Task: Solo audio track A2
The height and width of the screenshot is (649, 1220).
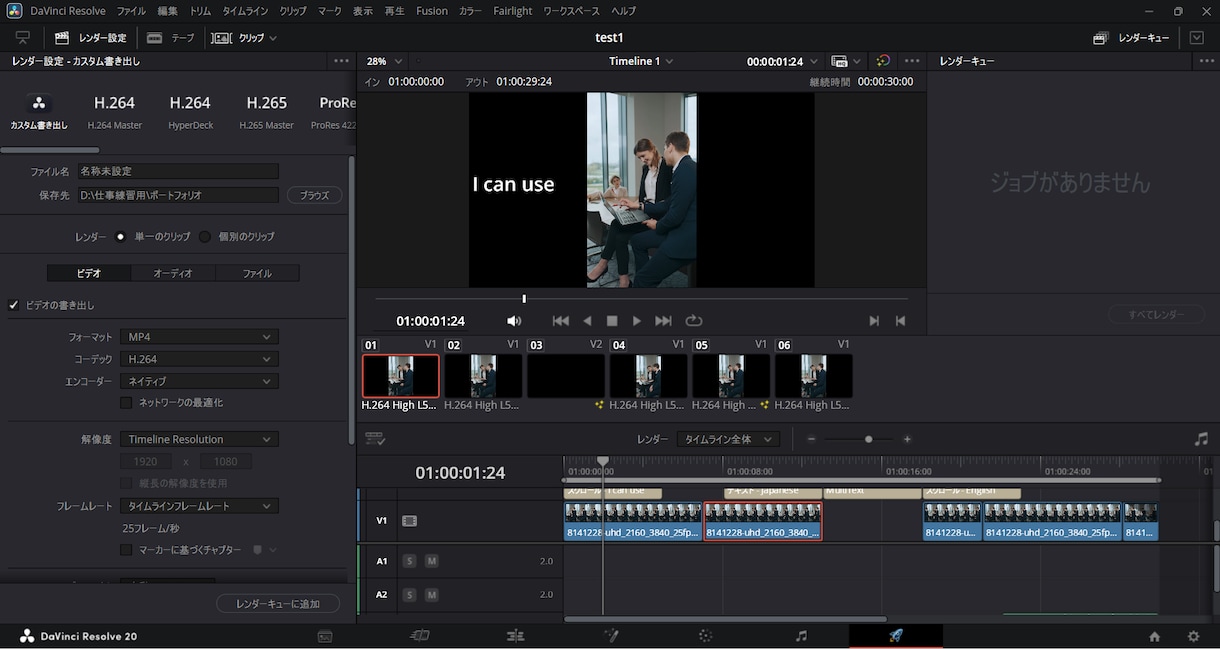Action: tap(409, 594)
